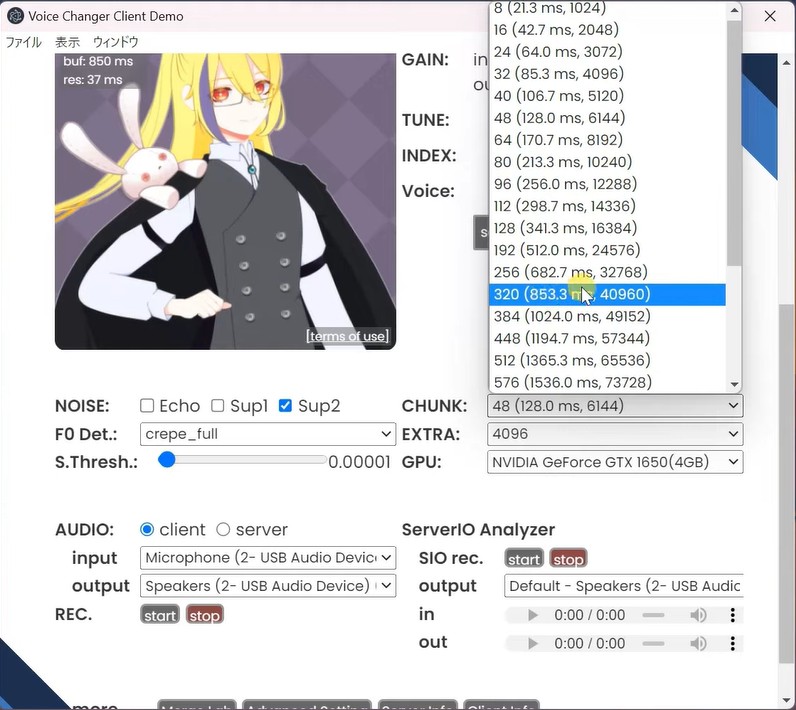The width and height of the screenshot is (796, 710).
Task: Play the 'out' audio track
Action: pos(533,643)
